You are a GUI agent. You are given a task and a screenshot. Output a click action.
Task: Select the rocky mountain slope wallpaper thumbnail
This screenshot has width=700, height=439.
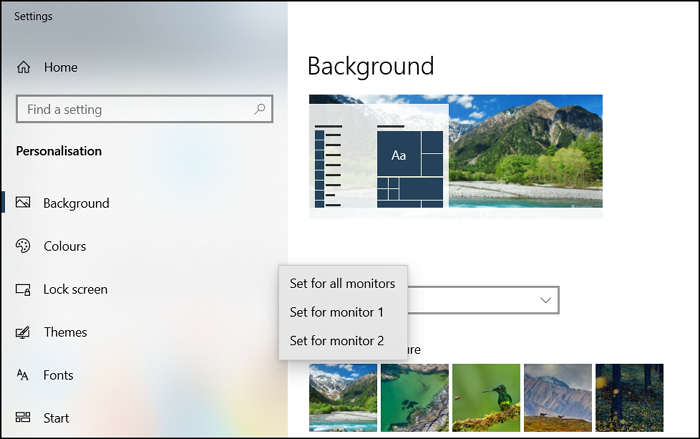[558, 397]
